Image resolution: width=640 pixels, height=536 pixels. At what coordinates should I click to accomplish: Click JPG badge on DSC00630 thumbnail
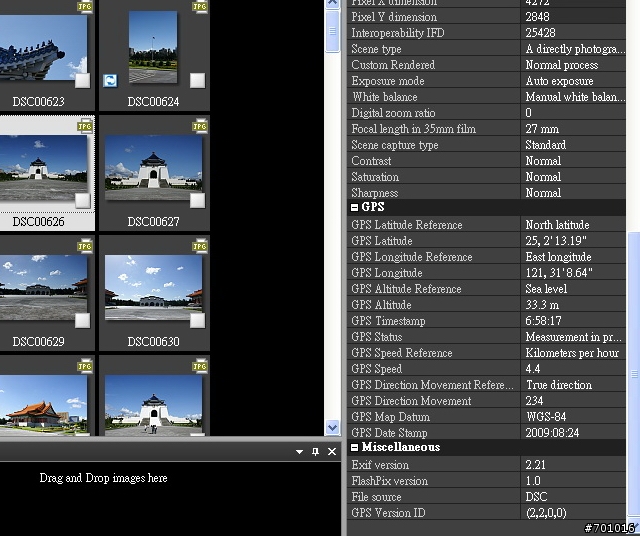pos(200,246)
